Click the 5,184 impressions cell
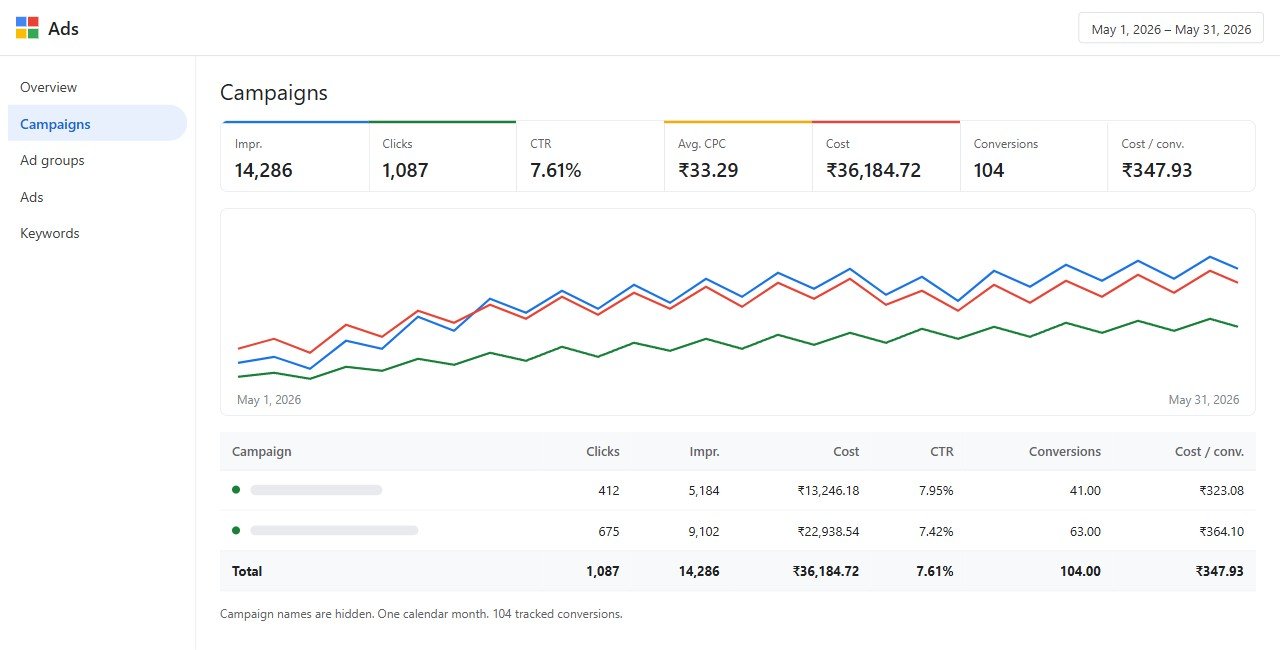This screenshot has height=650, width=1280. click(x=703, y=491)
